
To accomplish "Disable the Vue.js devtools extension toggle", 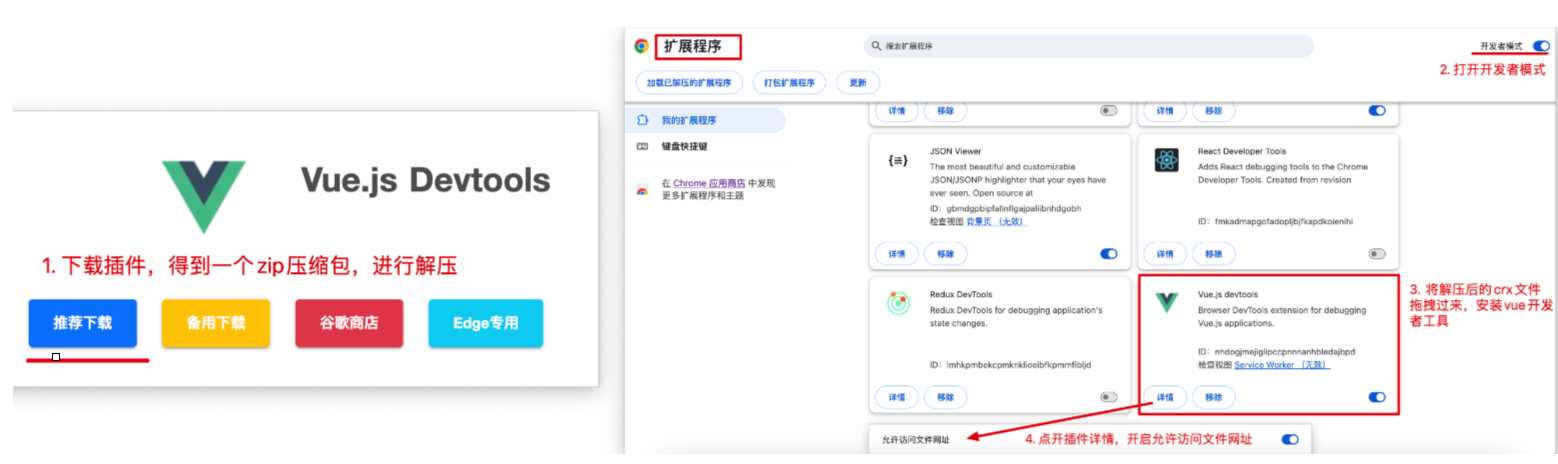I will coord(1377,397).
